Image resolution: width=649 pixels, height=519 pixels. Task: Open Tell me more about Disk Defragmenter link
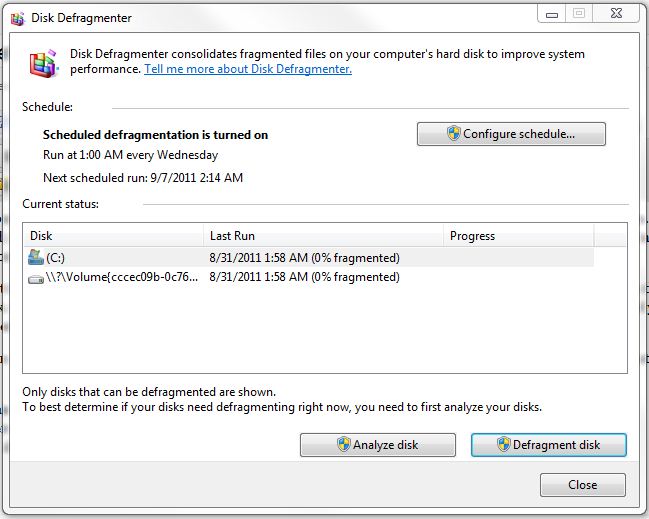[x=248, y=69]
